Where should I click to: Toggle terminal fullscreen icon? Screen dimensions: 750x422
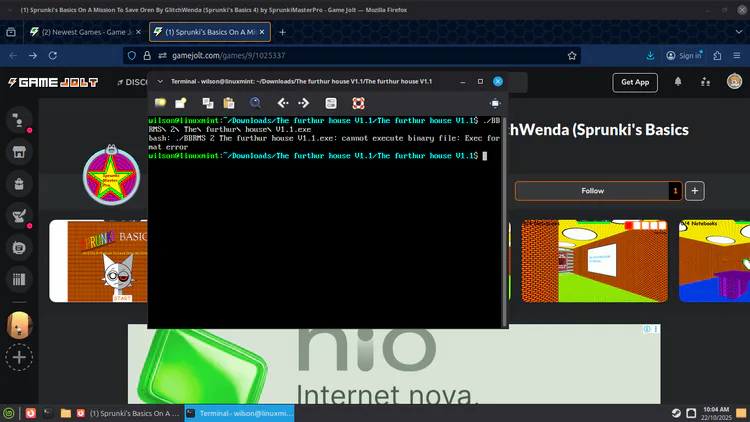495,103
